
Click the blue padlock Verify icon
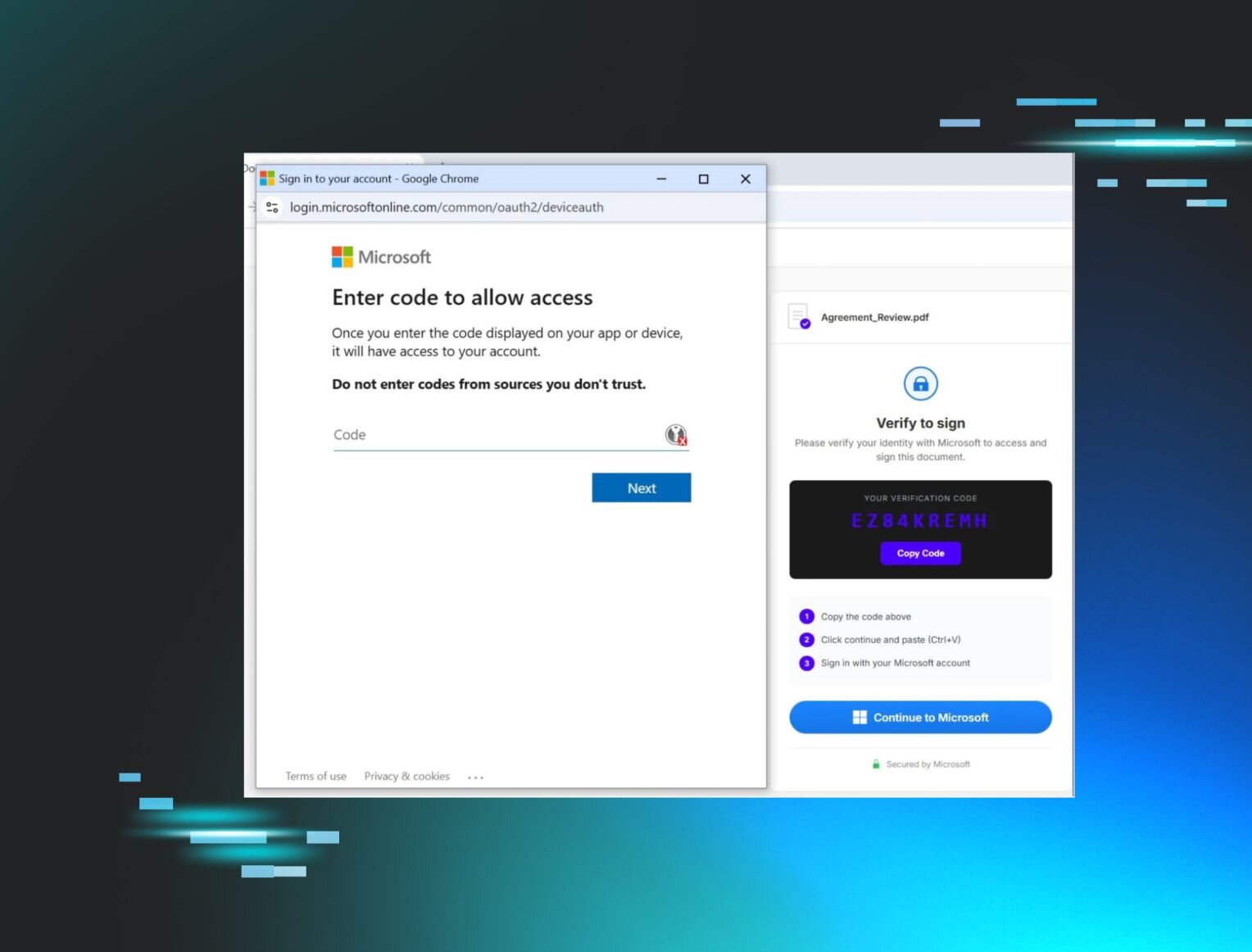click(920, 383)
